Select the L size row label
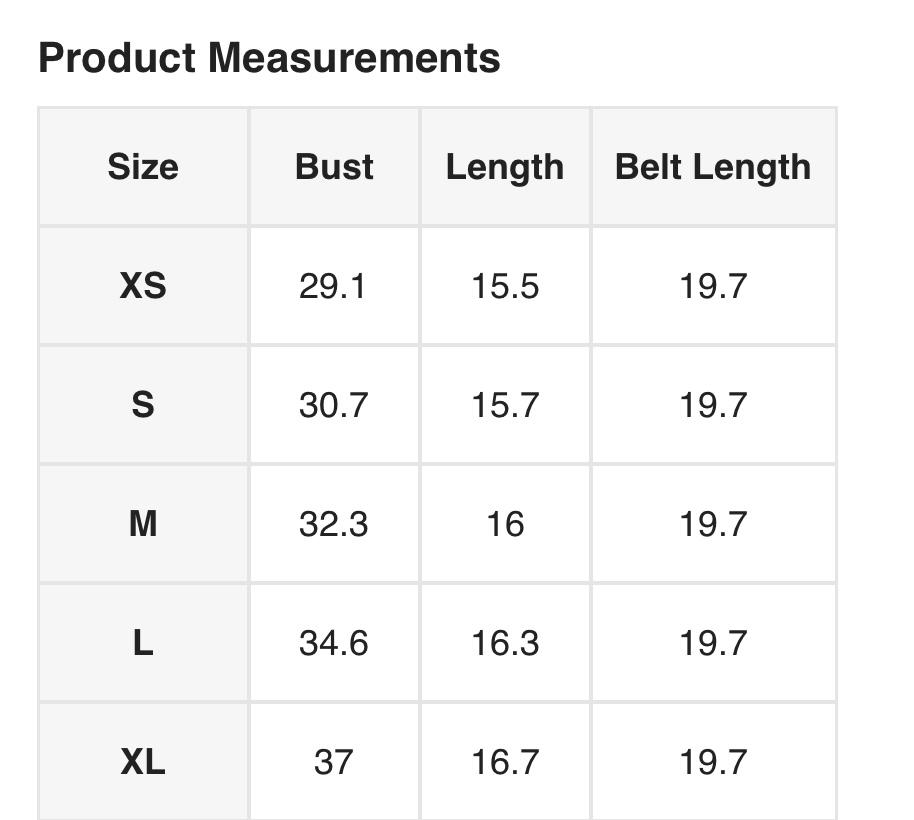914x820 pixels. coord(143,643)
